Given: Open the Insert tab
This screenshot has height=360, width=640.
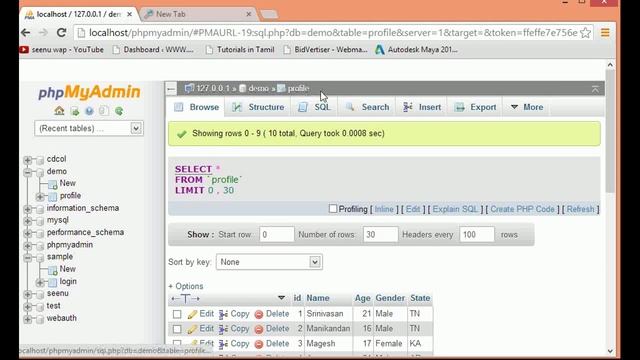Looking at the screenshot, I should click(x=422, y=107).
